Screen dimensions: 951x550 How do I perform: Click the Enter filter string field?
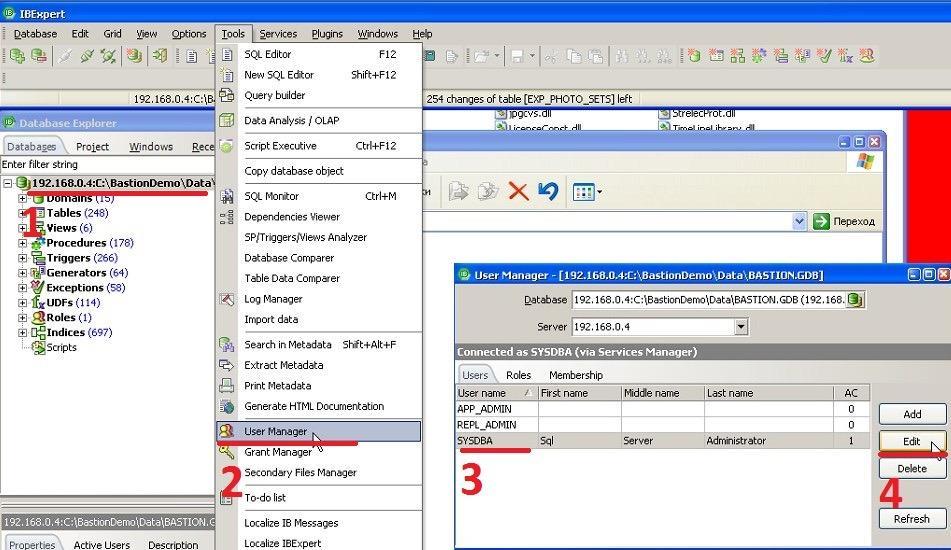pos(107,164)
